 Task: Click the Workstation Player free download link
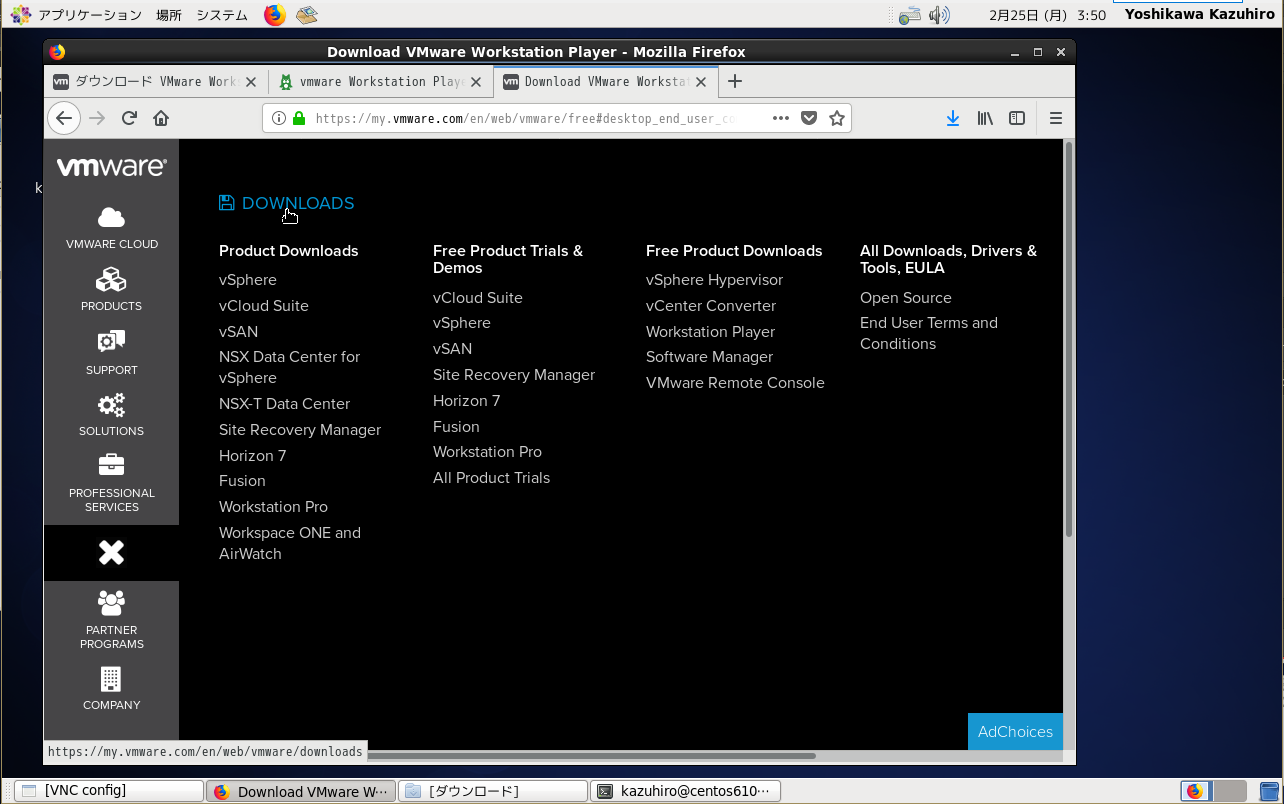(x=710, y=332)
